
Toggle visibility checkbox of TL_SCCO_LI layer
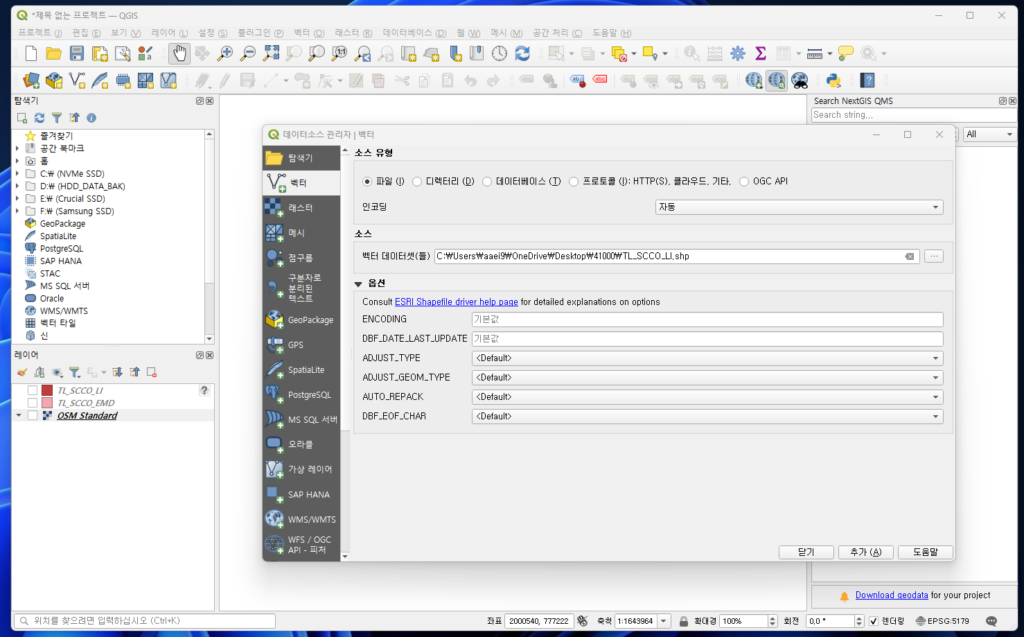(x=33, y=390)
